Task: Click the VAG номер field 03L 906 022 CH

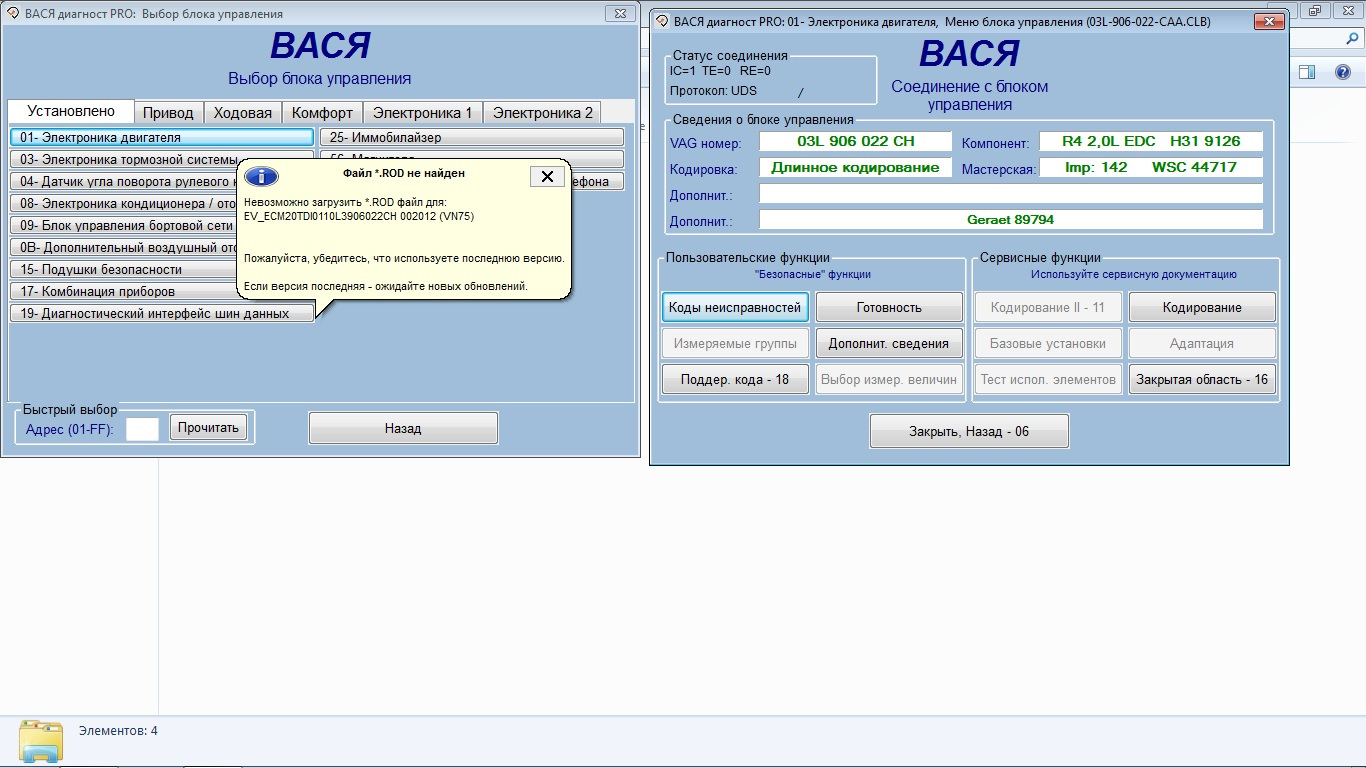Action: (855, 141)
